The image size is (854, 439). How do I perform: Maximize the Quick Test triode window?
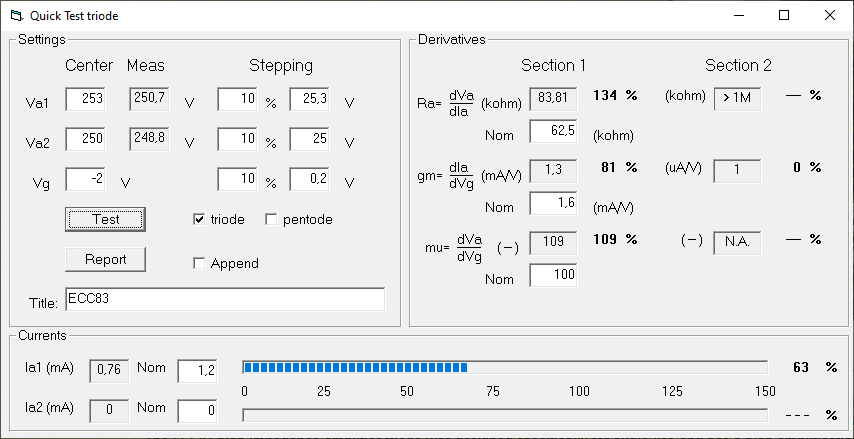(784, 15)
